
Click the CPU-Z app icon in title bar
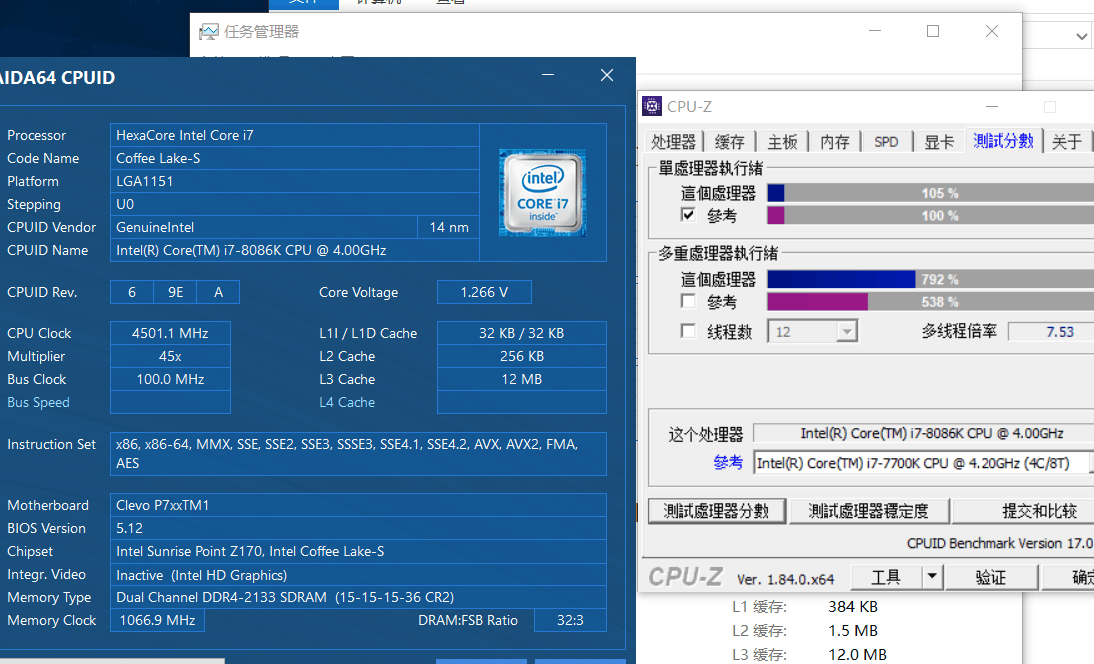(652, 106)
